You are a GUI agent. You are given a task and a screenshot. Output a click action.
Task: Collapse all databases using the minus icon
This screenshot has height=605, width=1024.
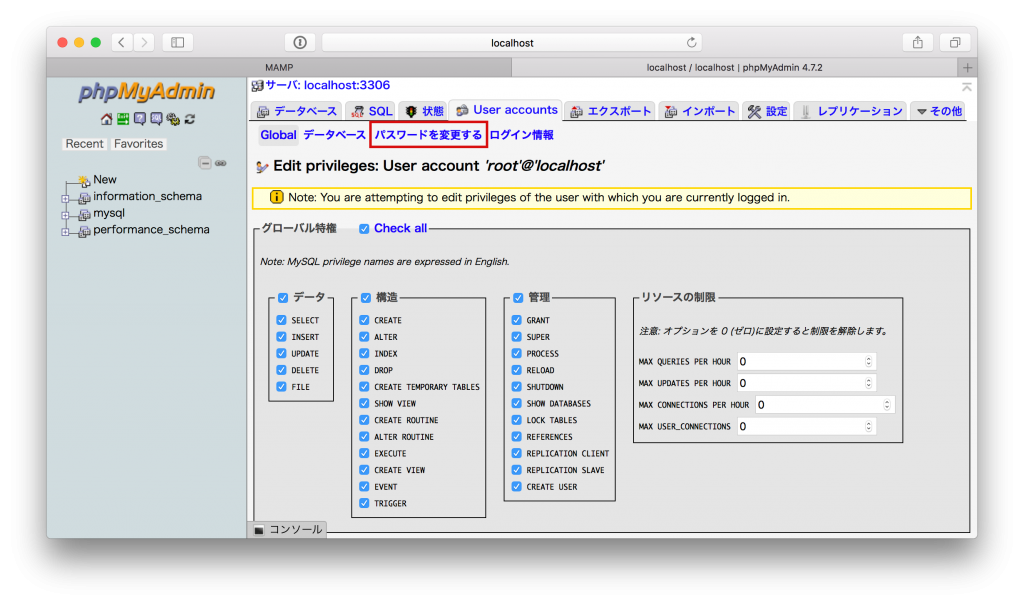click(x=206, y=162)
